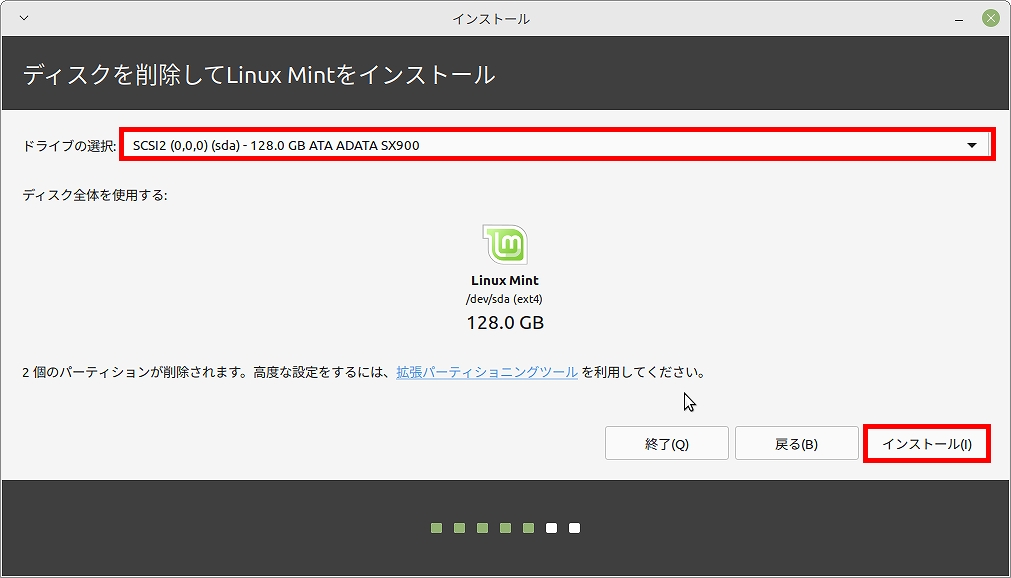Quit installer via 終了(Q) button

coord(666,444)
